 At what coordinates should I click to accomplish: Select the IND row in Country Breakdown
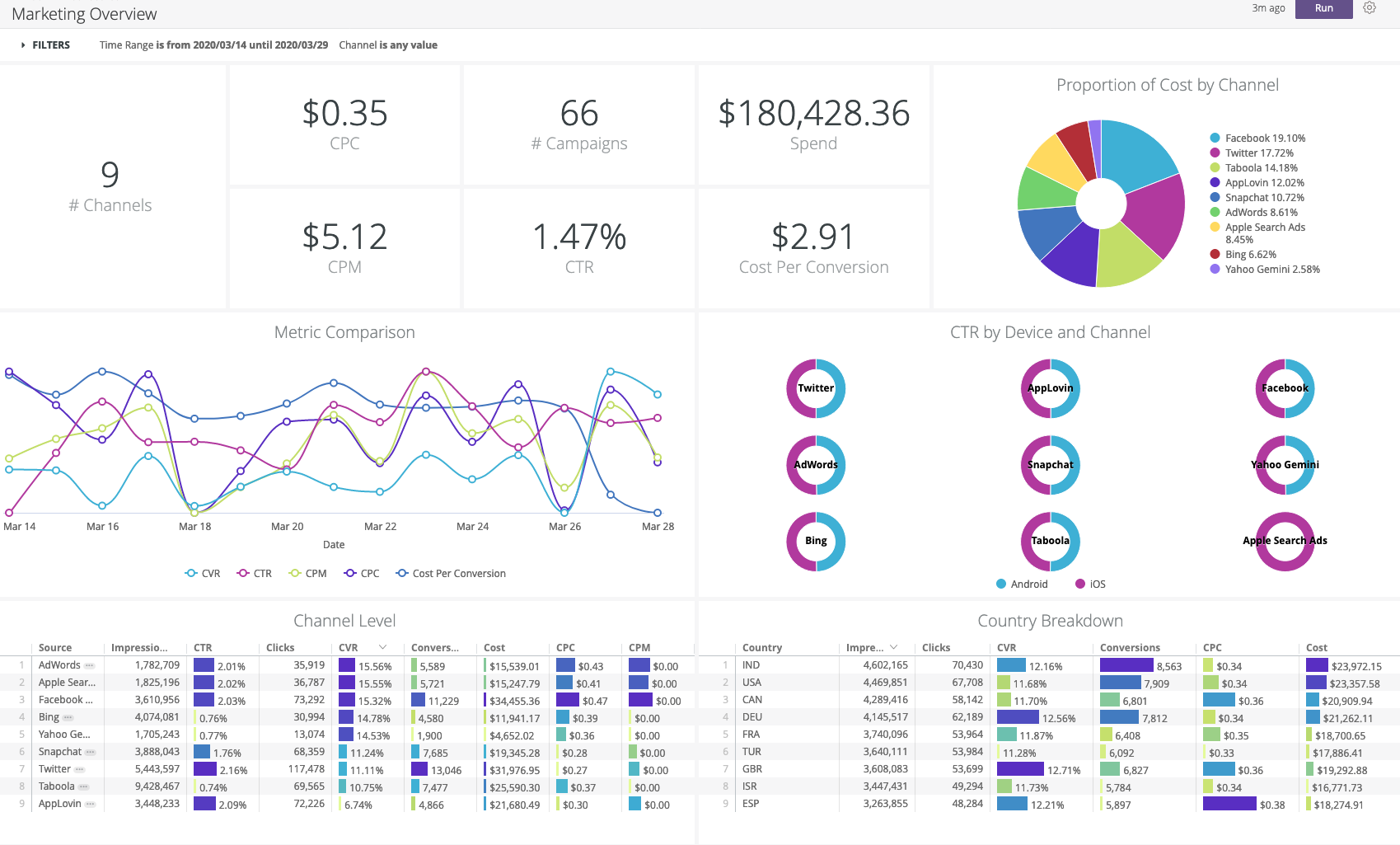[1049, 665]
